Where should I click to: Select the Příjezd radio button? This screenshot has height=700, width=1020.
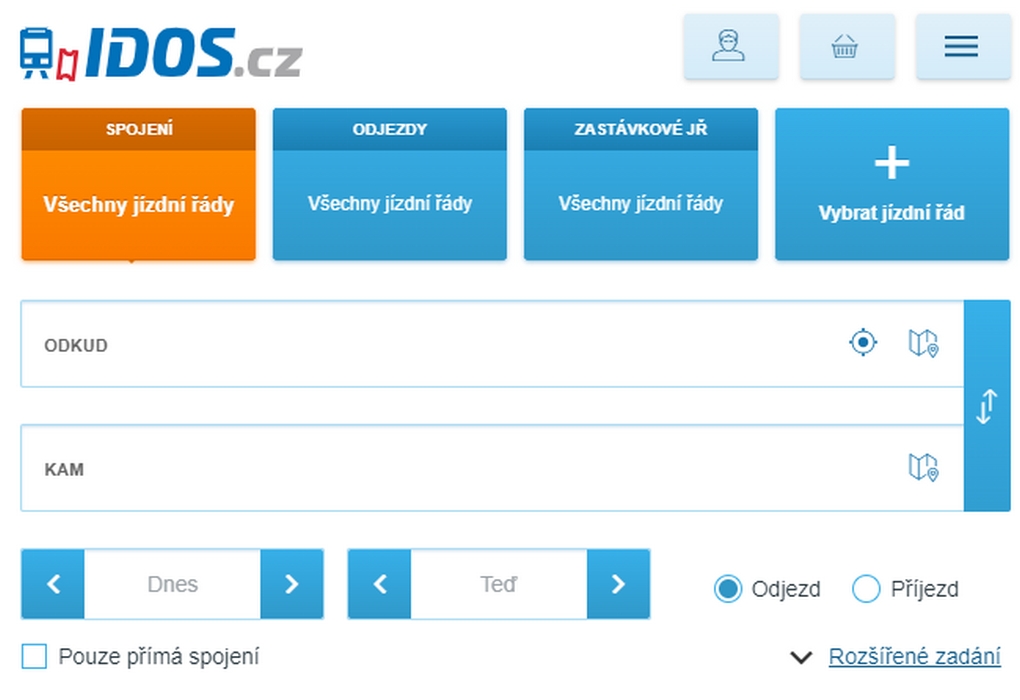click(x=866, y=589)
